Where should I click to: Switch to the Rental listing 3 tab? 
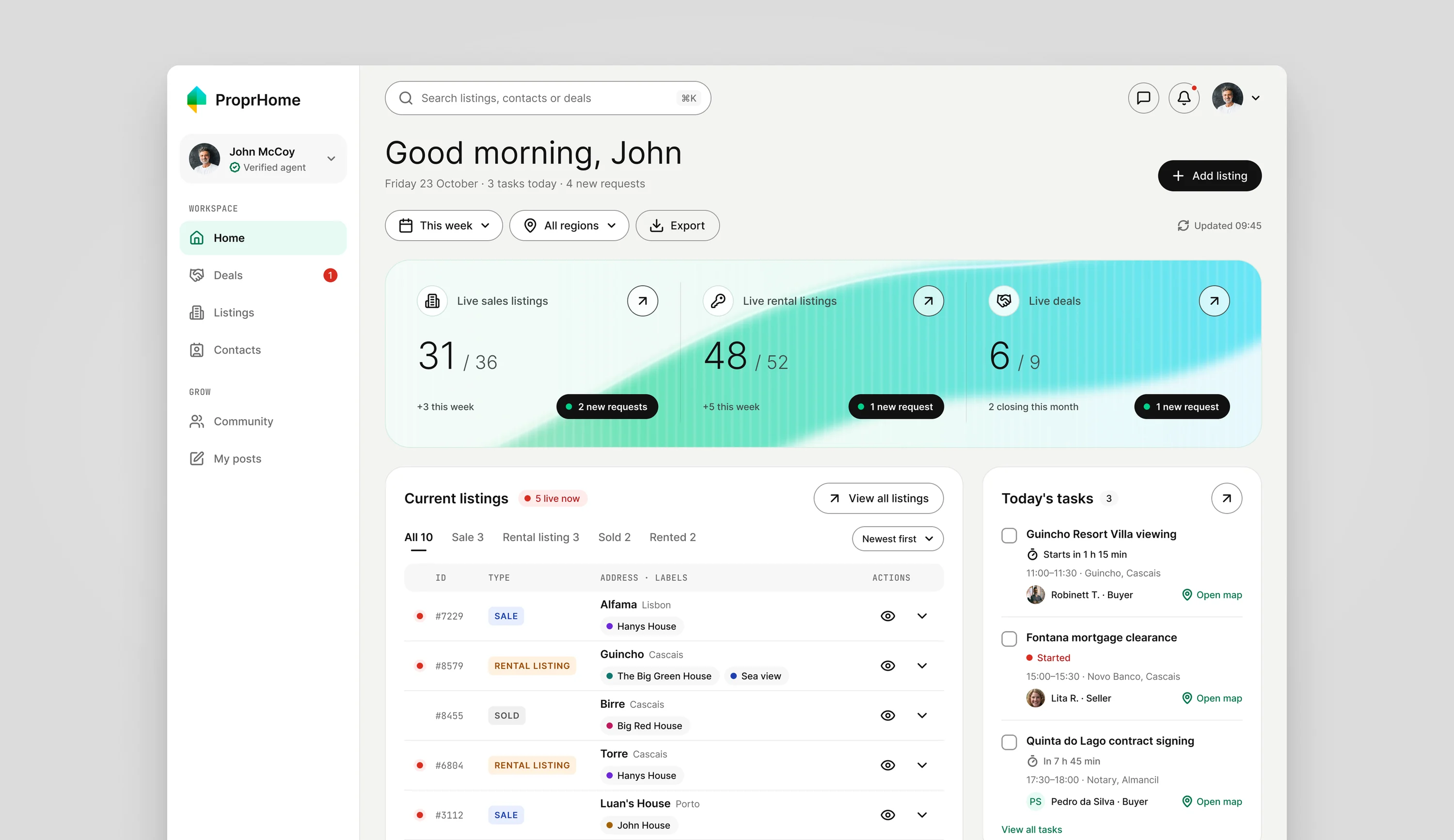[540, 537]
